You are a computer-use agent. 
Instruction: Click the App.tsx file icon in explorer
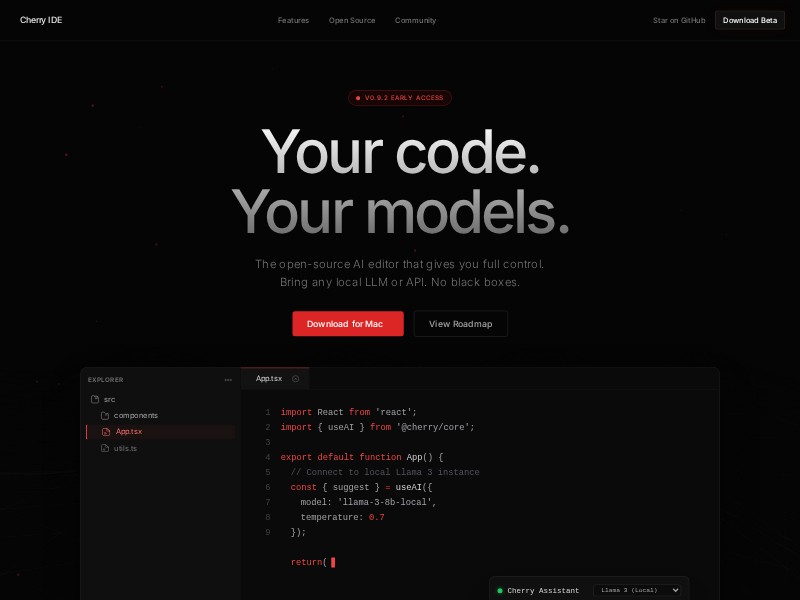click(106, 432)
